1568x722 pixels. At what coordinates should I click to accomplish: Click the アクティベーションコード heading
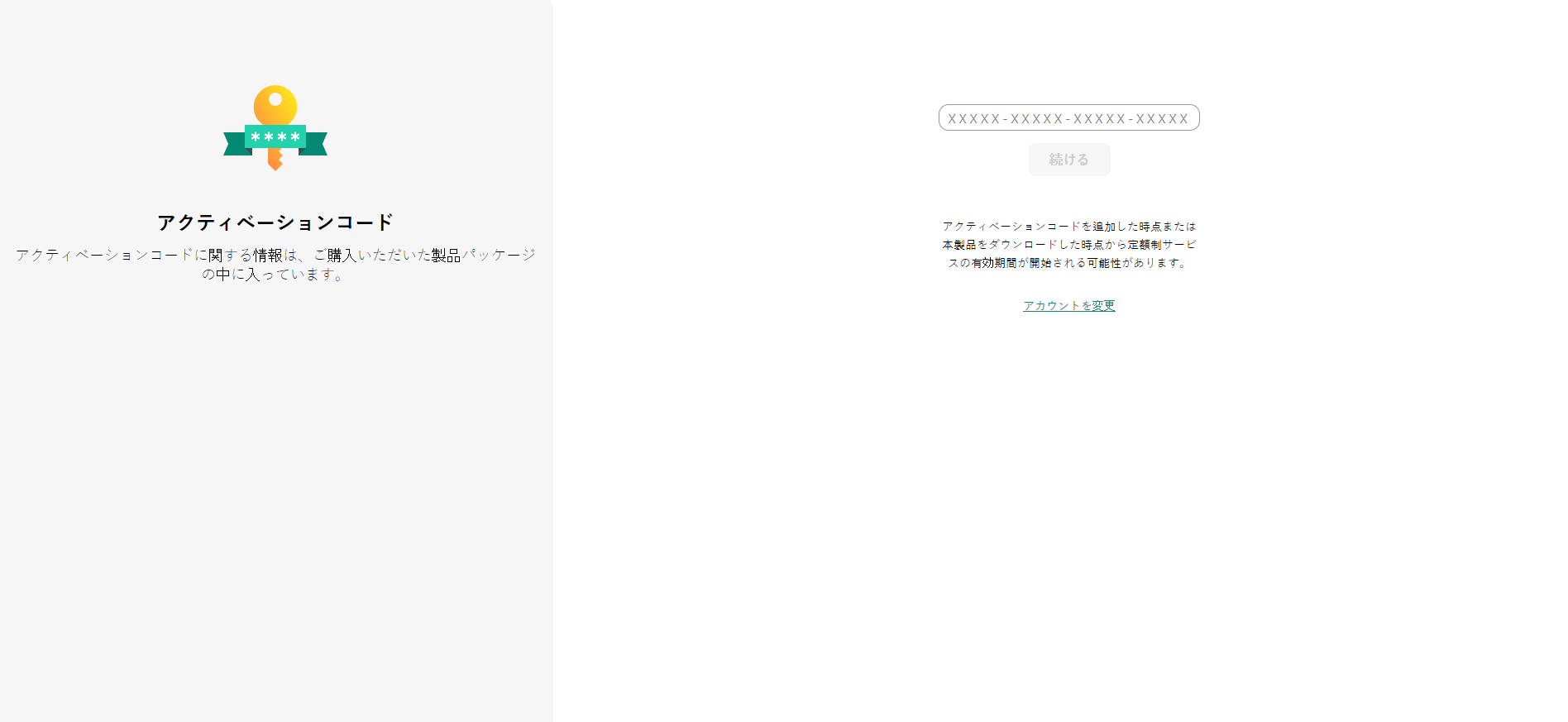tap(275, 222)
